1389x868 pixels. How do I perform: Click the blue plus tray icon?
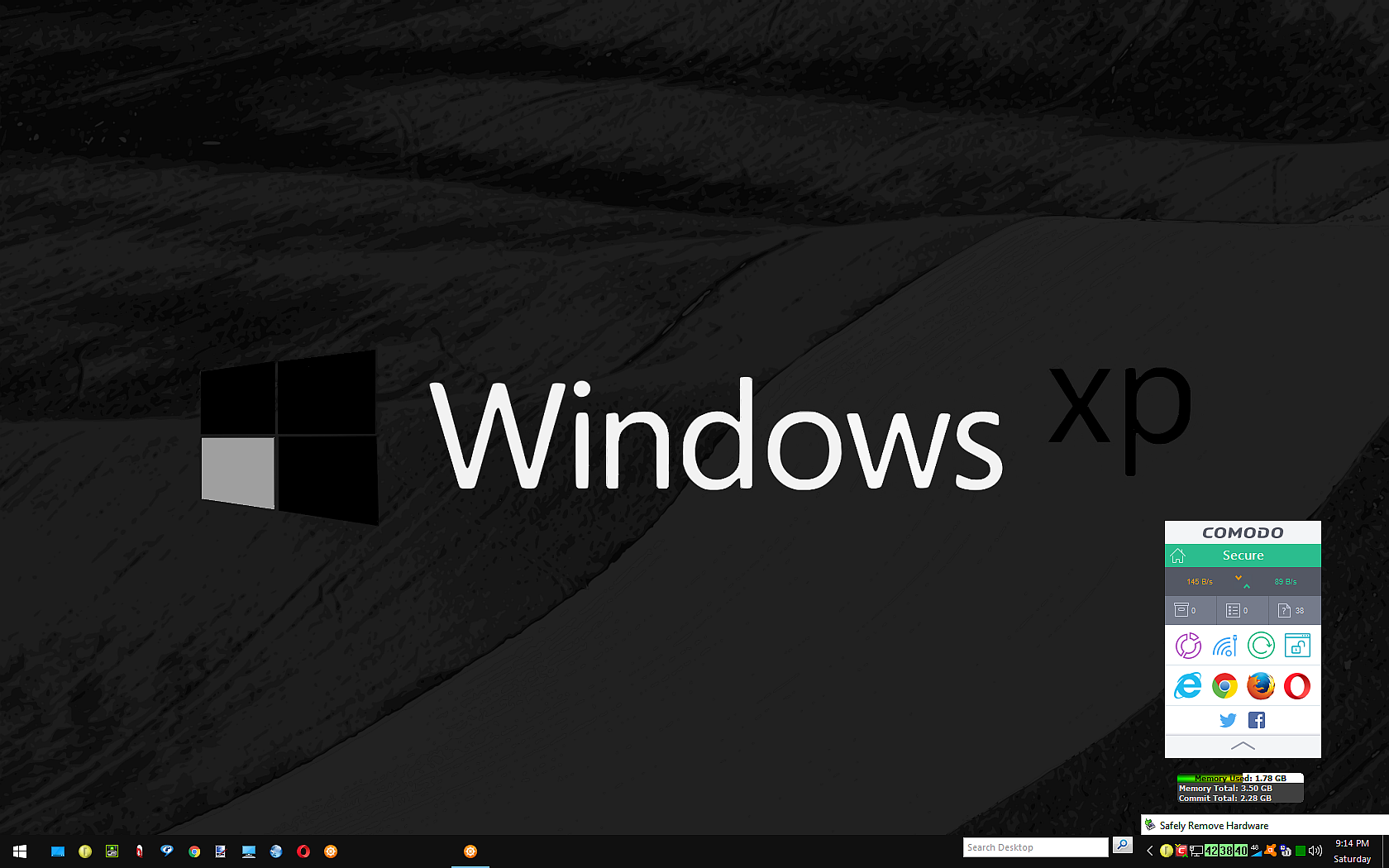coord(1286,851)
